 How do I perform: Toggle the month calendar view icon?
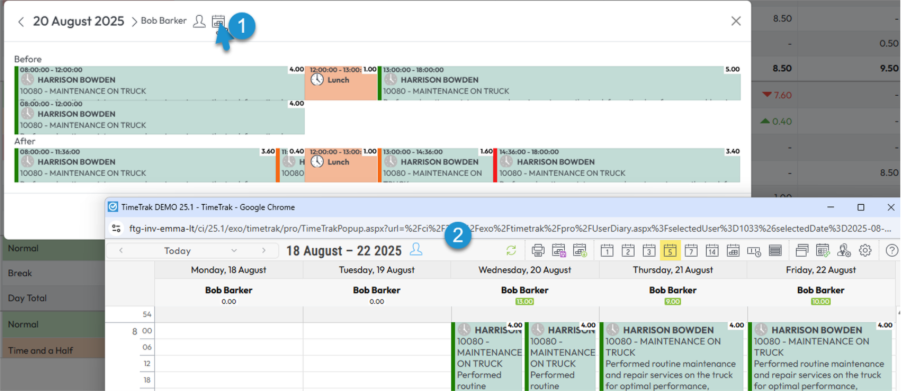pyautogui.click(x=733, y=250)
